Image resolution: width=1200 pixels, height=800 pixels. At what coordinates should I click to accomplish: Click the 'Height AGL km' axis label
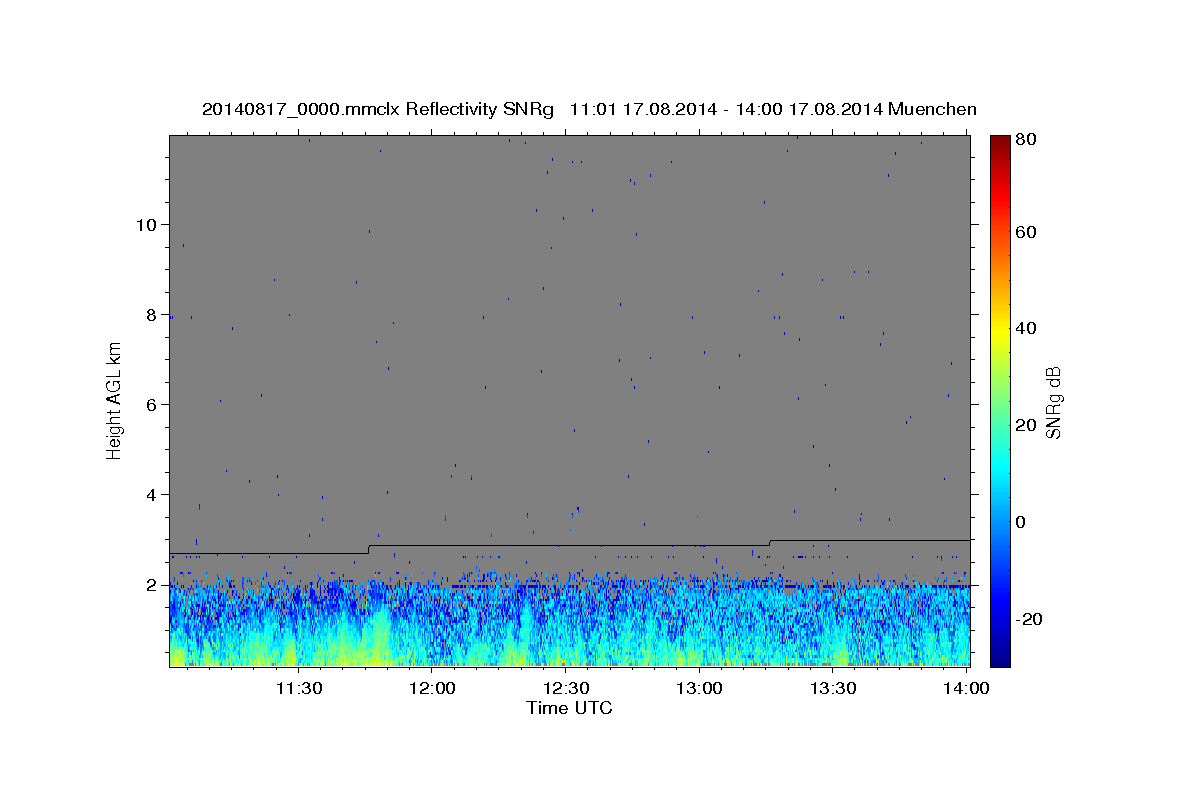[x=115, y=400]
